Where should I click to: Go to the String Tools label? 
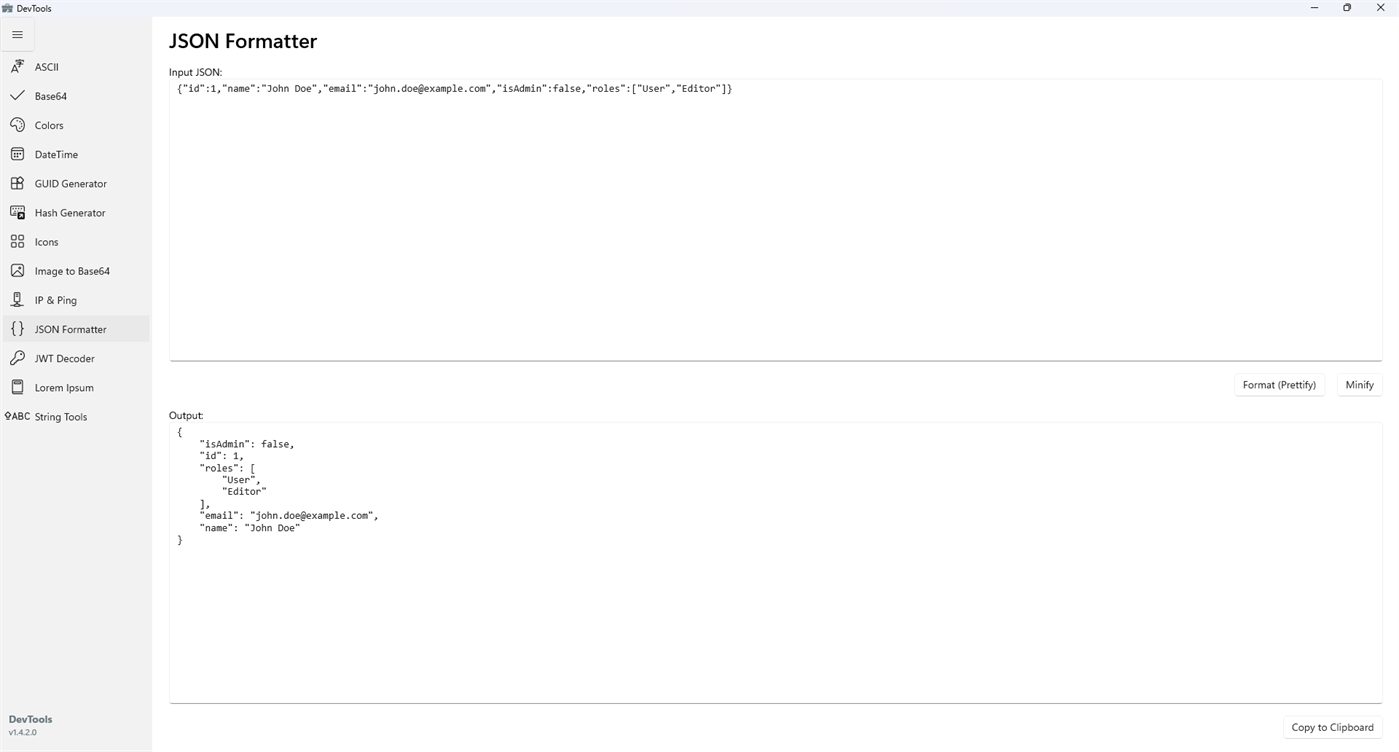click(61, 416)
